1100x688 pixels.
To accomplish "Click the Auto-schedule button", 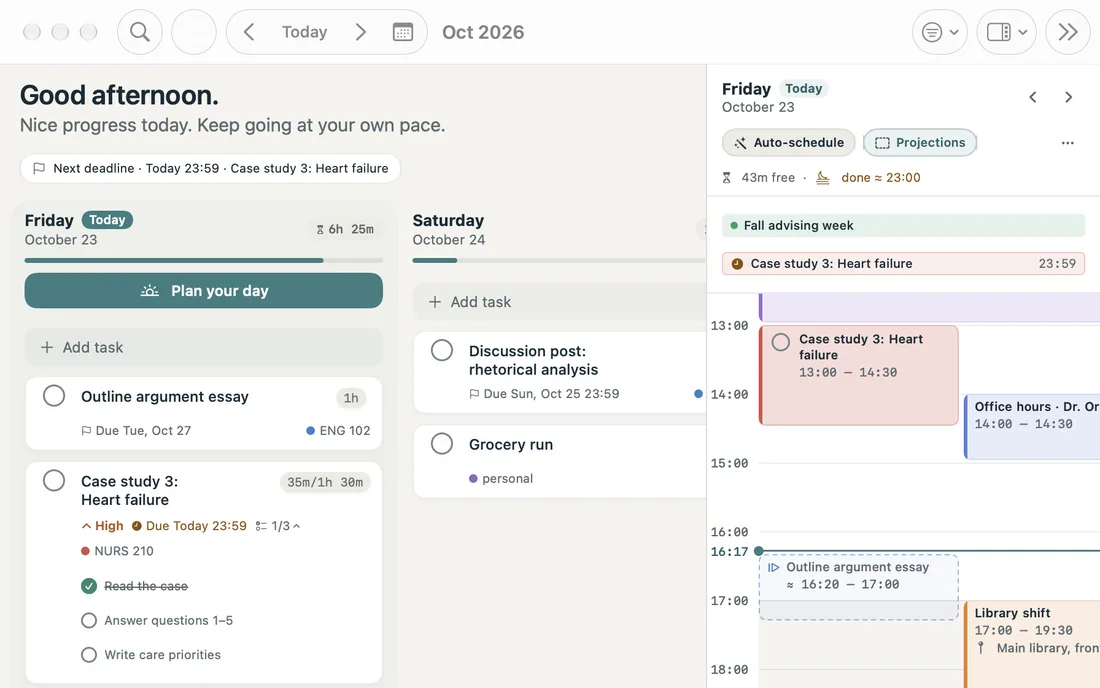I will click(789, 142).
